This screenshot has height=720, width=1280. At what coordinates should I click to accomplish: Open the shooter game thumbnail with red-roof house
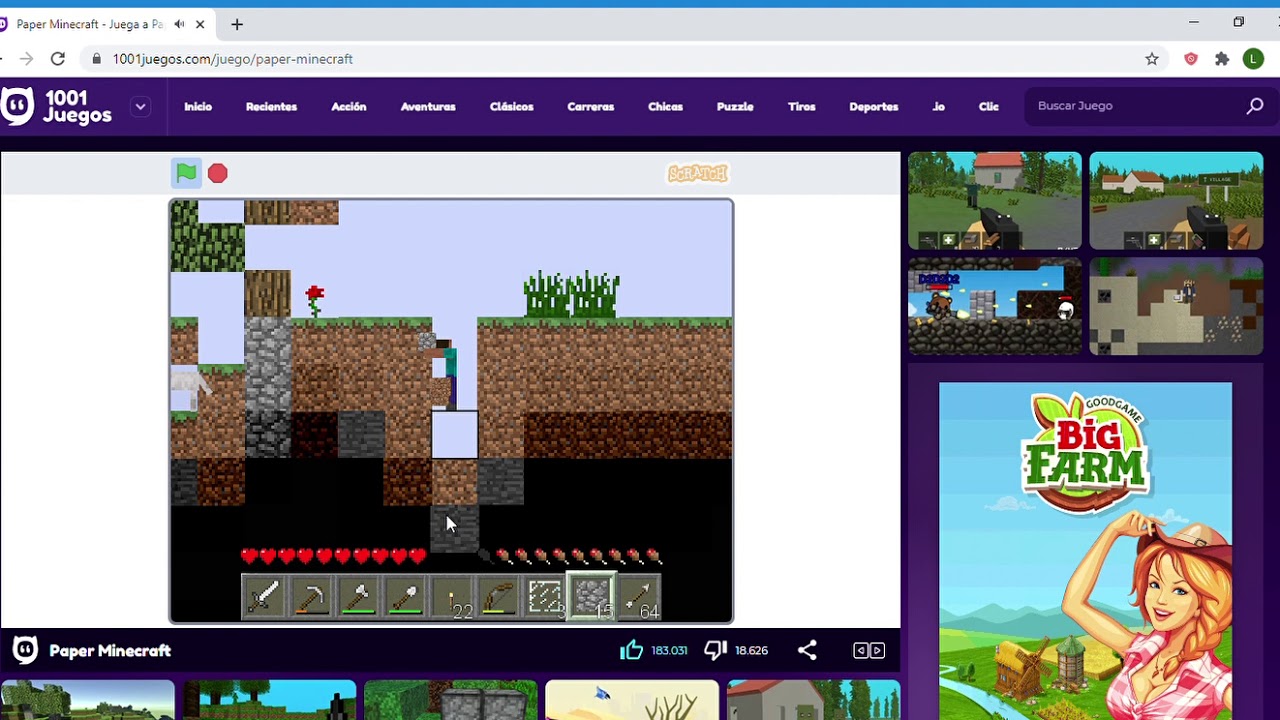tap(994, 201)
